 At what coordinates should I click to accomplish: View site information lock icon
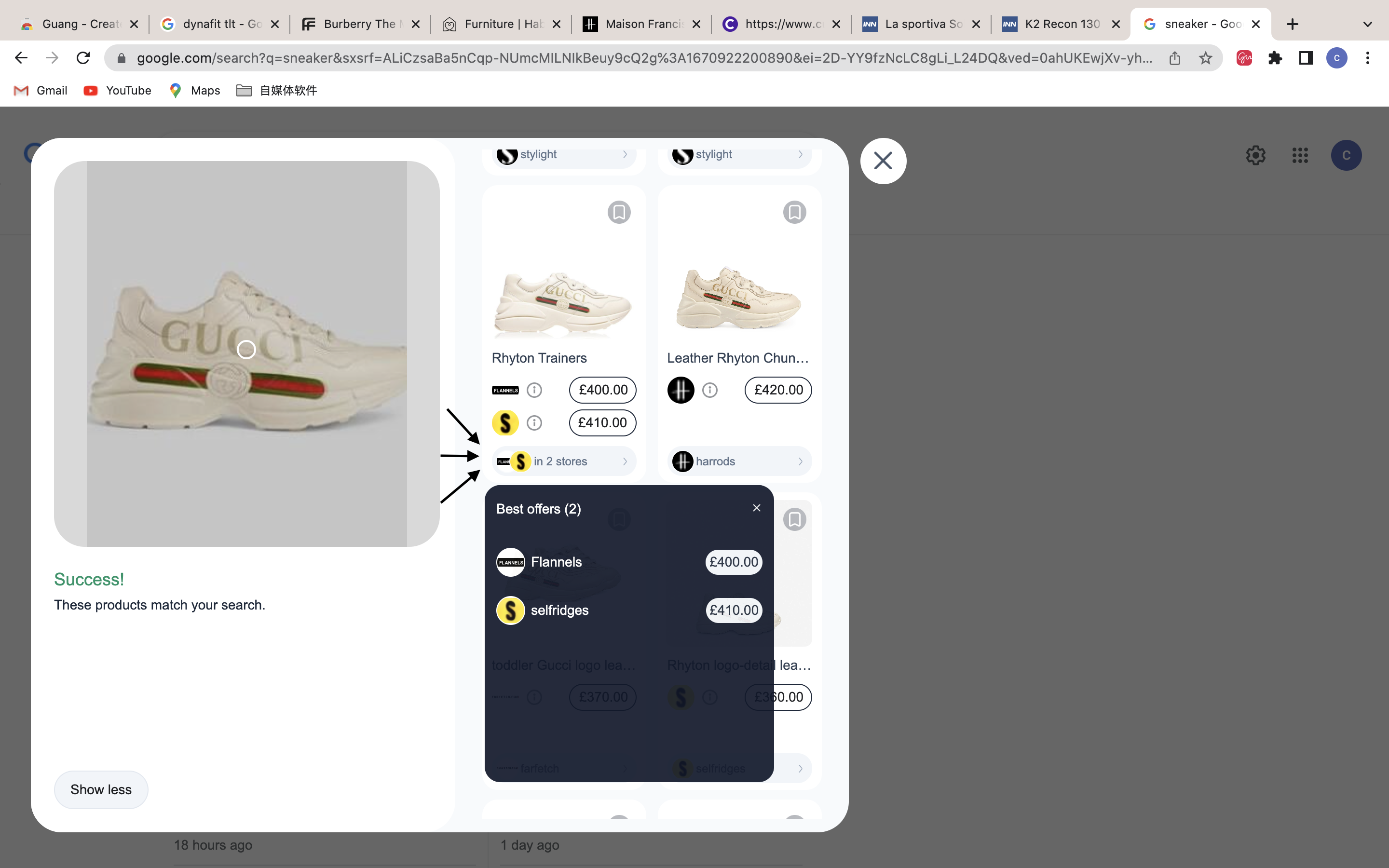point(121,58)
